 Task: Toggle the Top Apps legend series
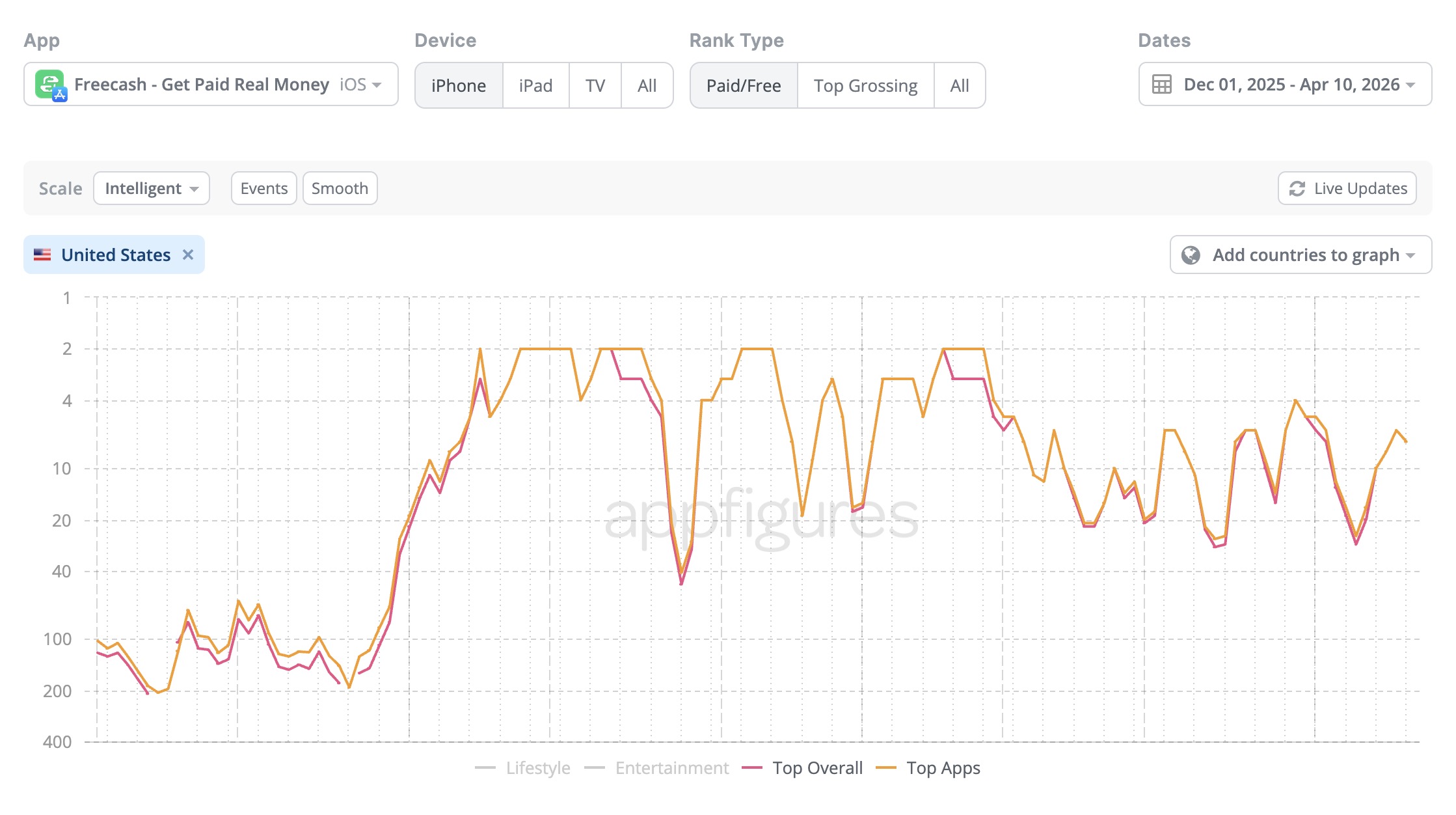pyautogui.click(x=943, y=768)
